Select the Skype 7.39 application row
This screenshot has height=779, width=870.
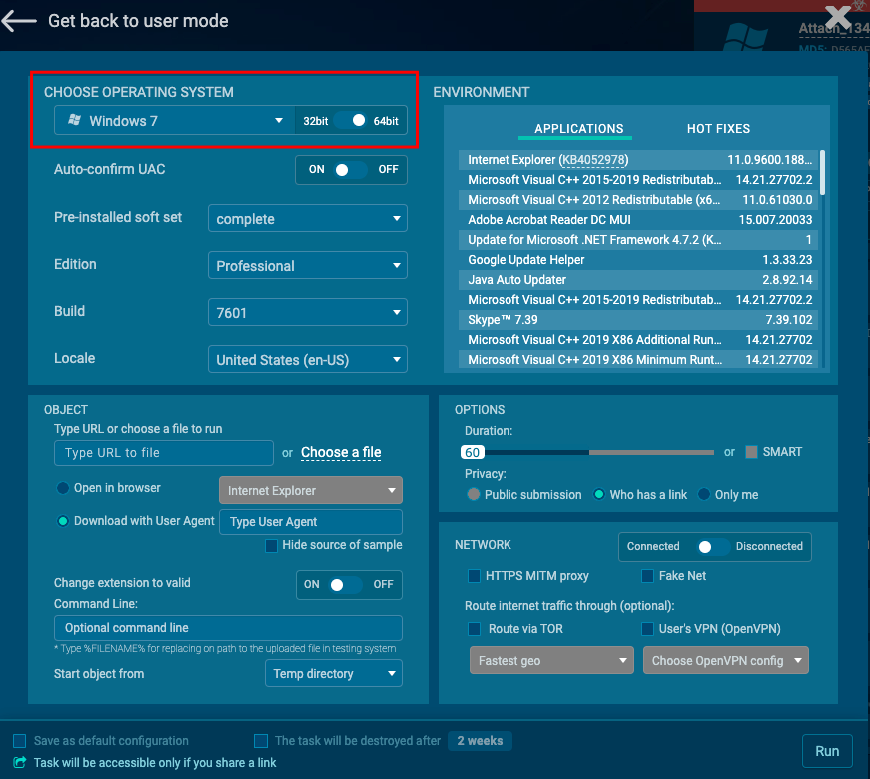click(638, 320)
